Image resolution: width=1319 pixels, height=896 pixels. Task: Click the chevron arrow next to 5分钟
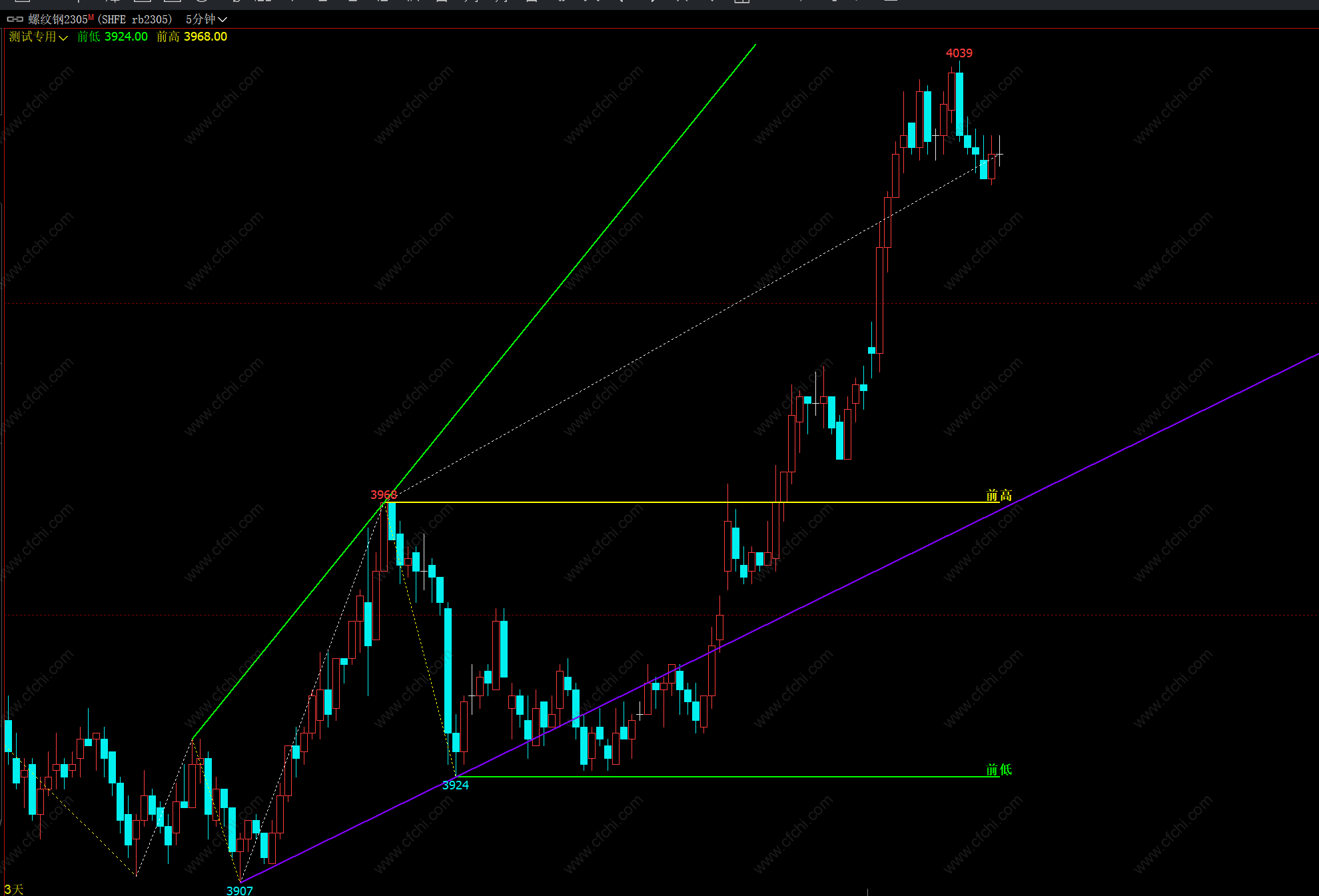click(222, 19)
